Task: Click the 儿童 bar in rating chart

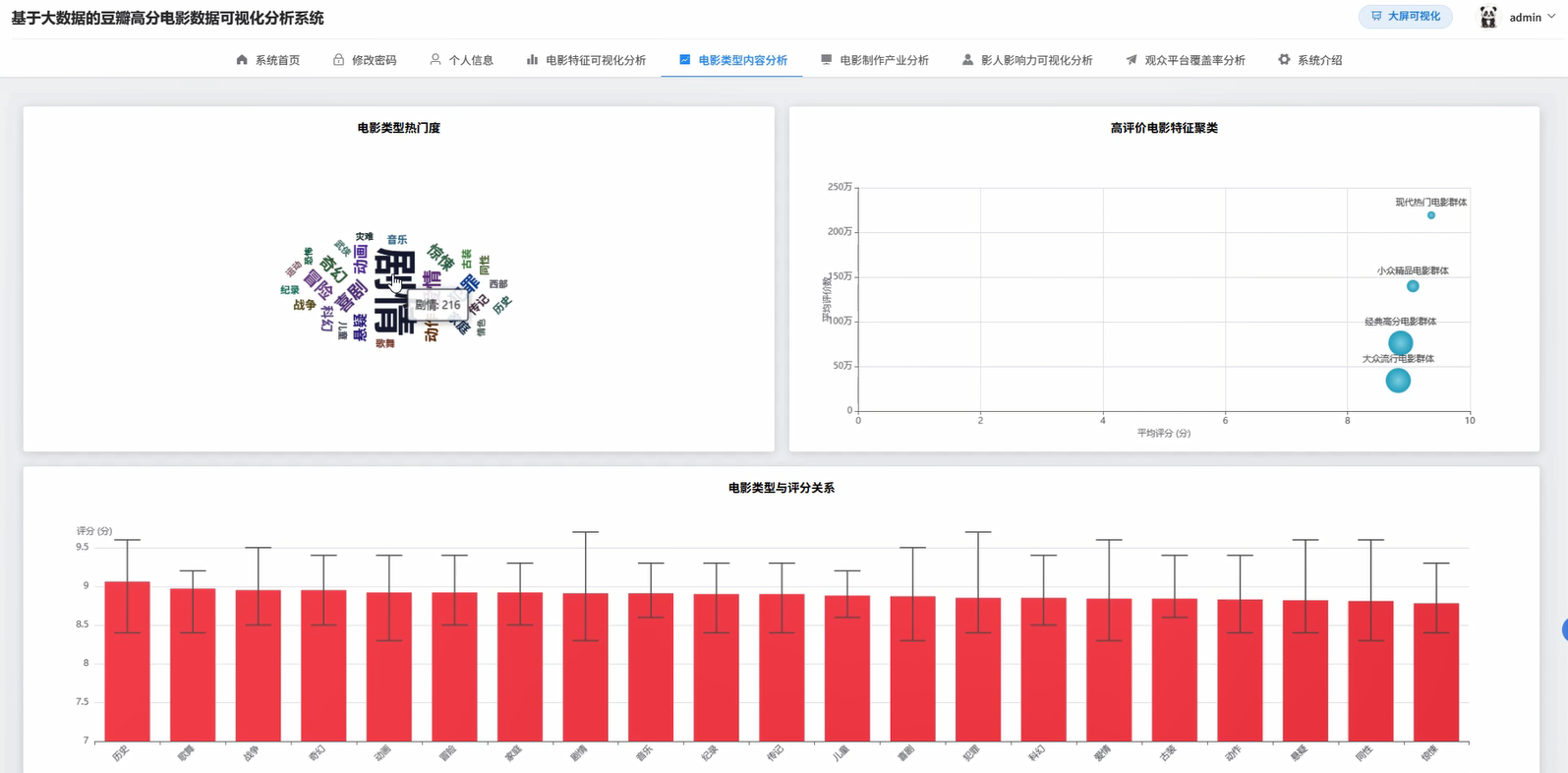Action: [x=847, y=669]
